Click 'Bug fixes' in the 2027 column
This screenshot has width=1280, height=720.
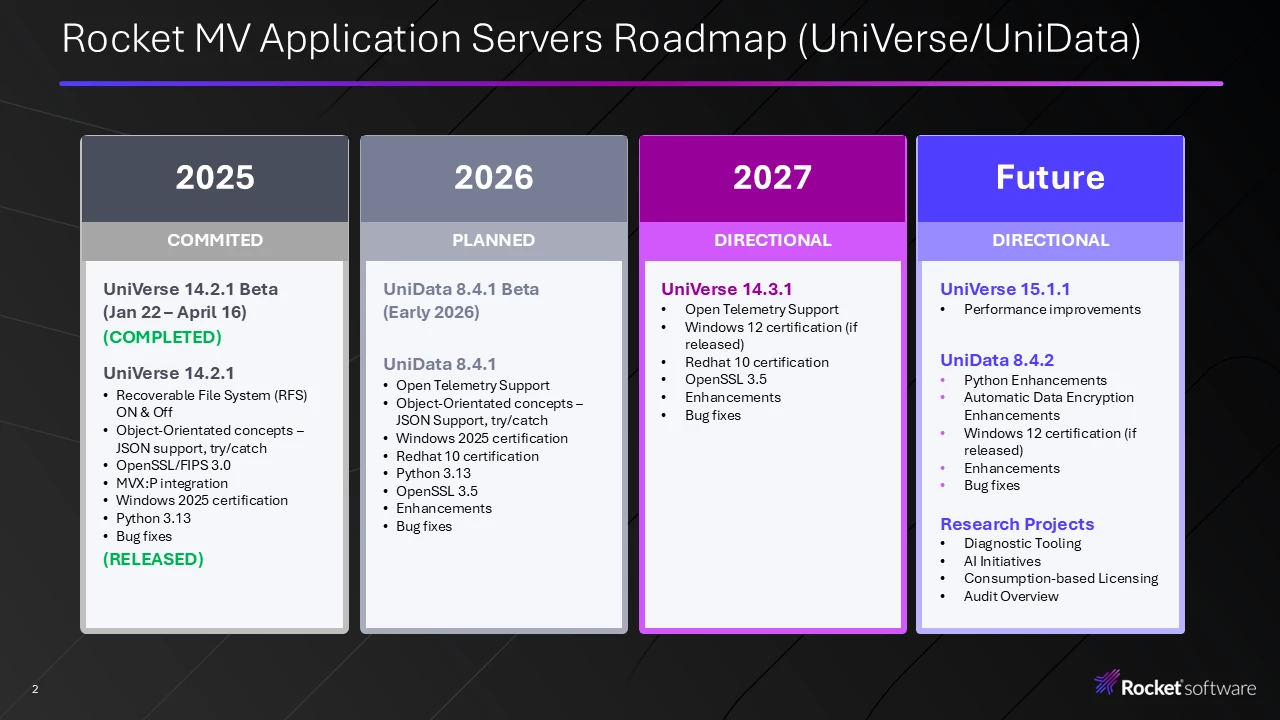(713, 415)
